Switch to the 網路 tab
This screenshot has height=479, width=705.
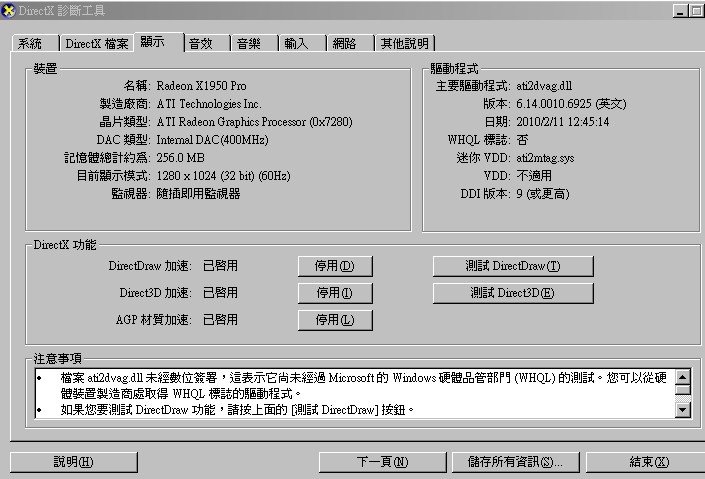click(x=345, y=44)
